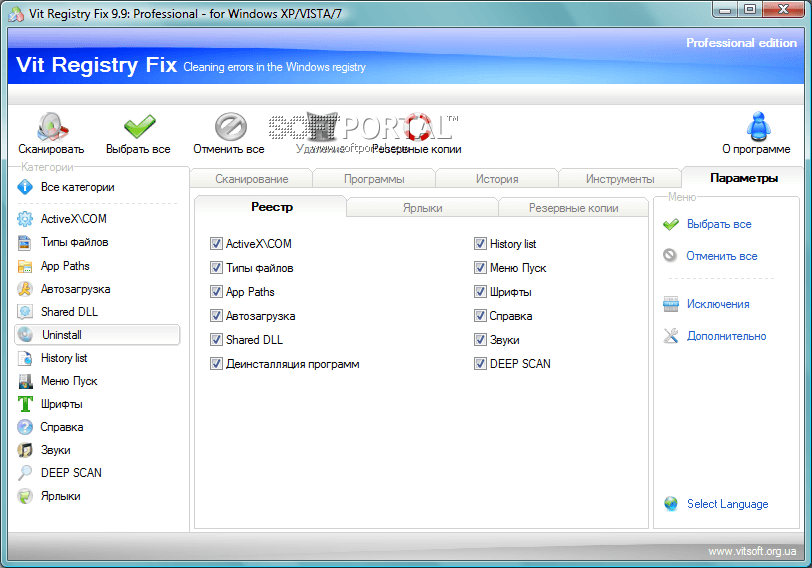
Task: Open the О программе about icon
Action: tap(759, 126)
